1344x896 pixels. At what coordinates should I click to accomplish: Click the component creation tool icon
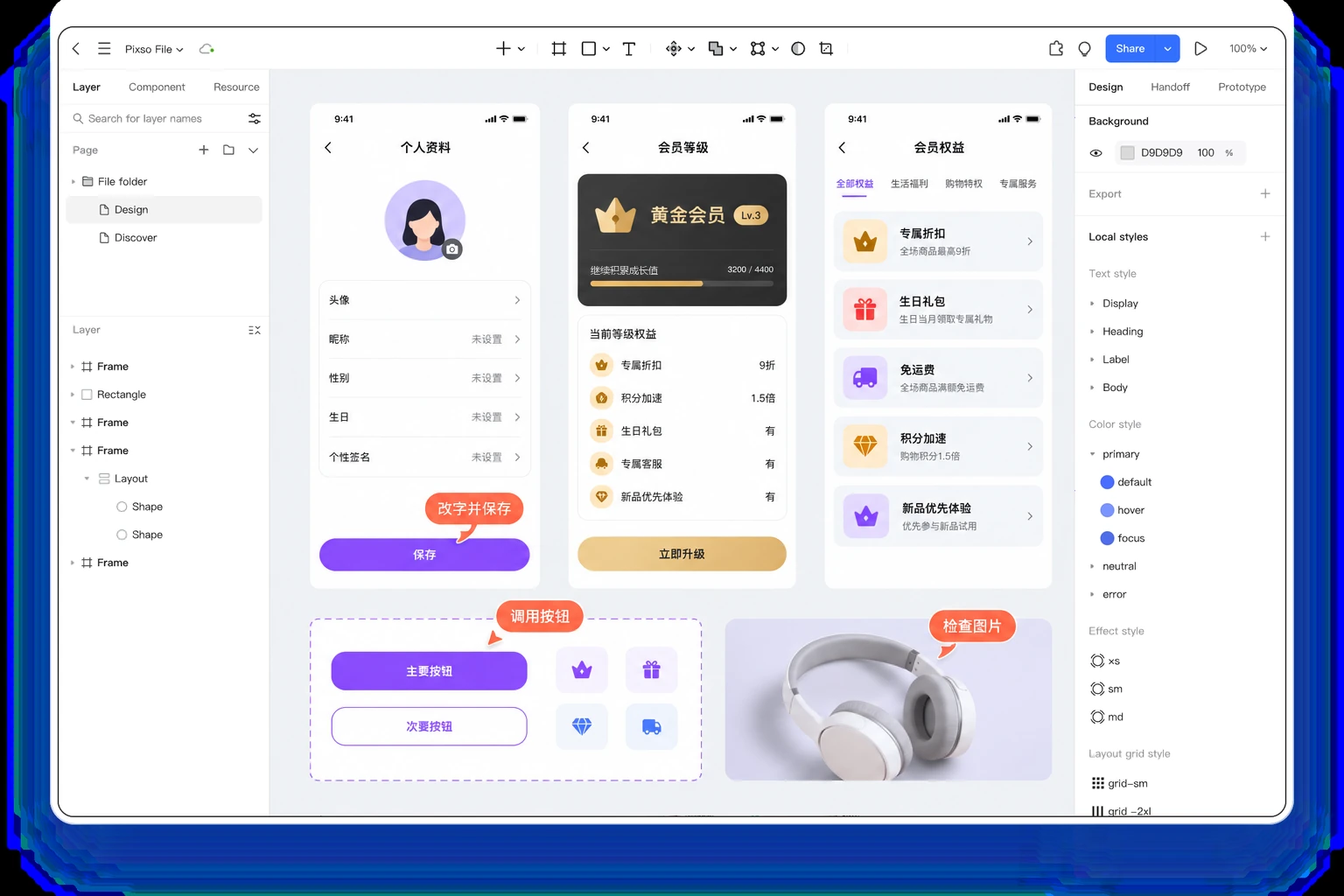click(673, 49)
